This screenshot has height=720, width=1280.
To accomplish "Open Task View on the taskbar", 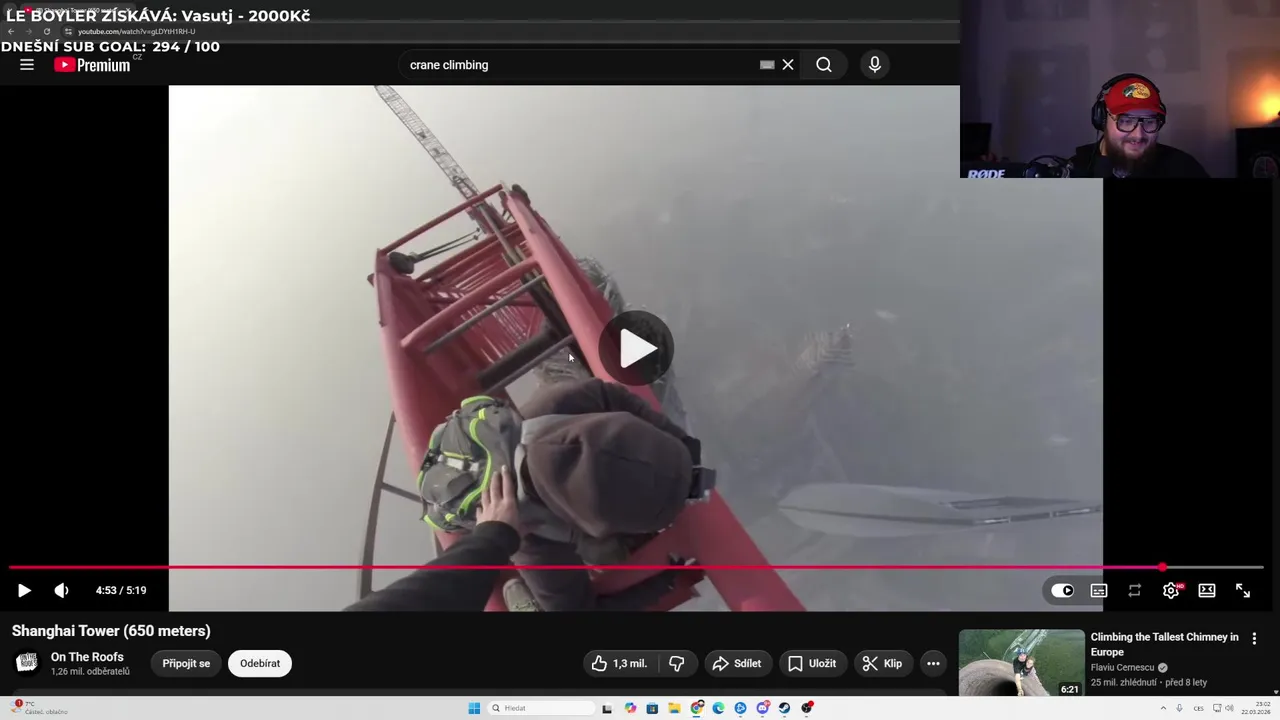I will (607, 708).
